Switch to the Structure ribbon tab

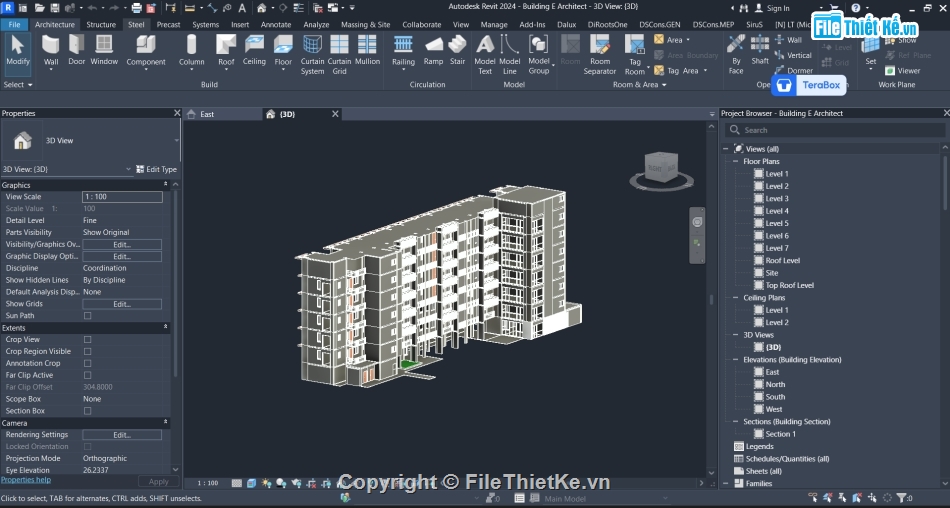coord(101,24)
